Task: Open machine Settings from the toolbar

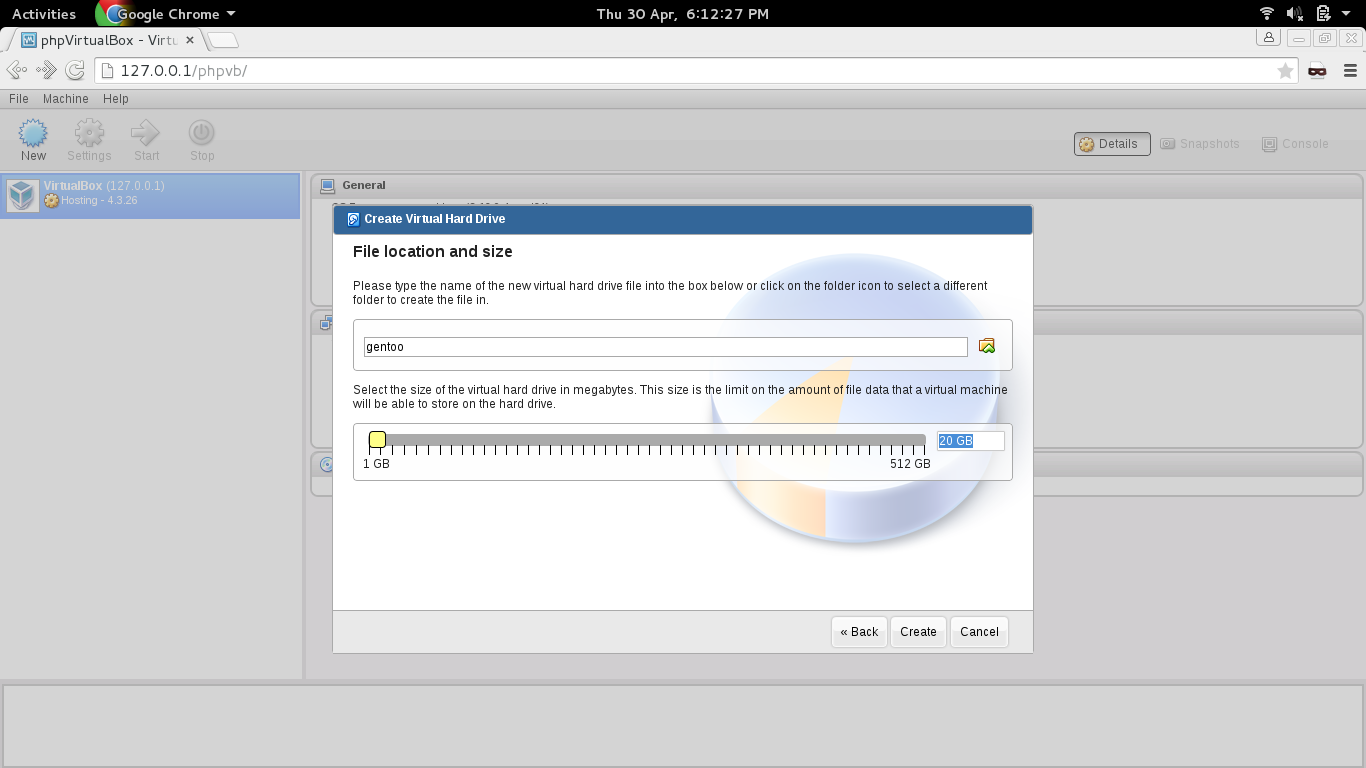Action: click(89, 140)
